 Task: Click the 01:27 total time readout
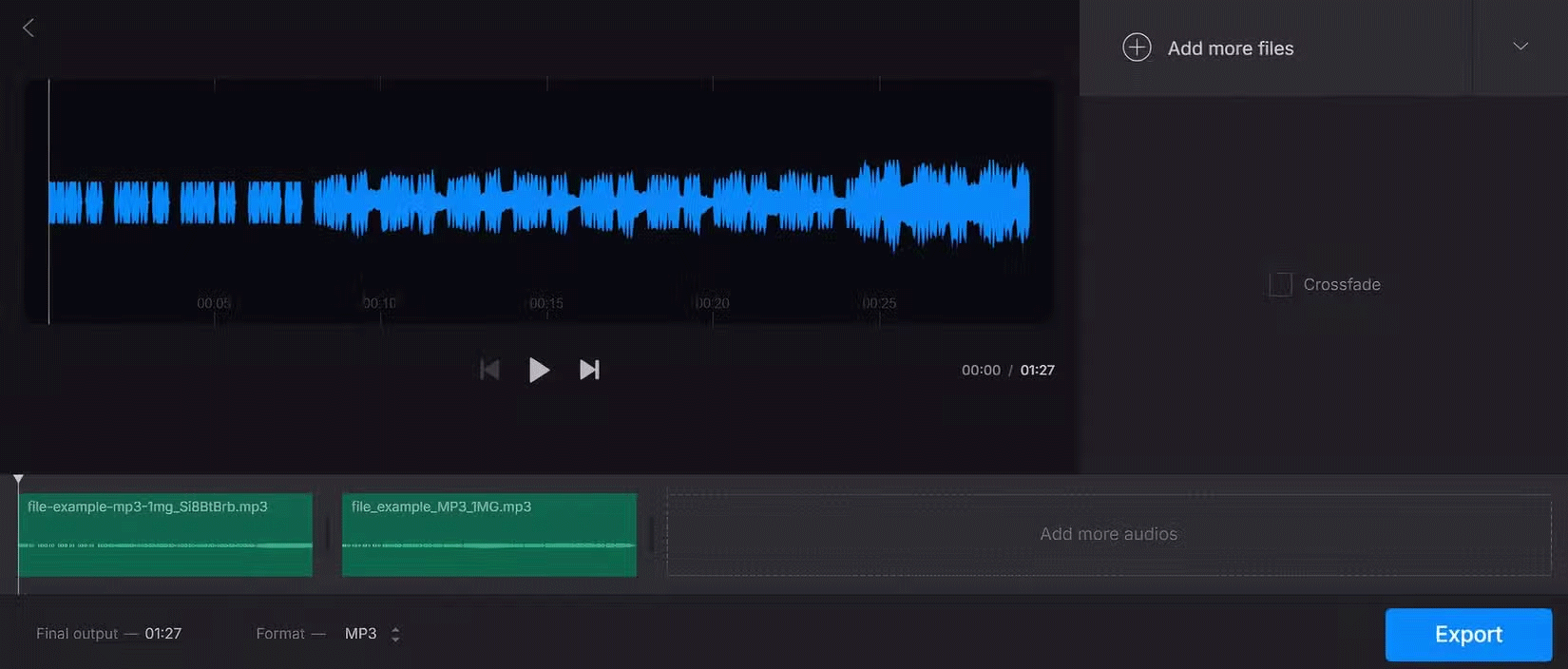1038,371
